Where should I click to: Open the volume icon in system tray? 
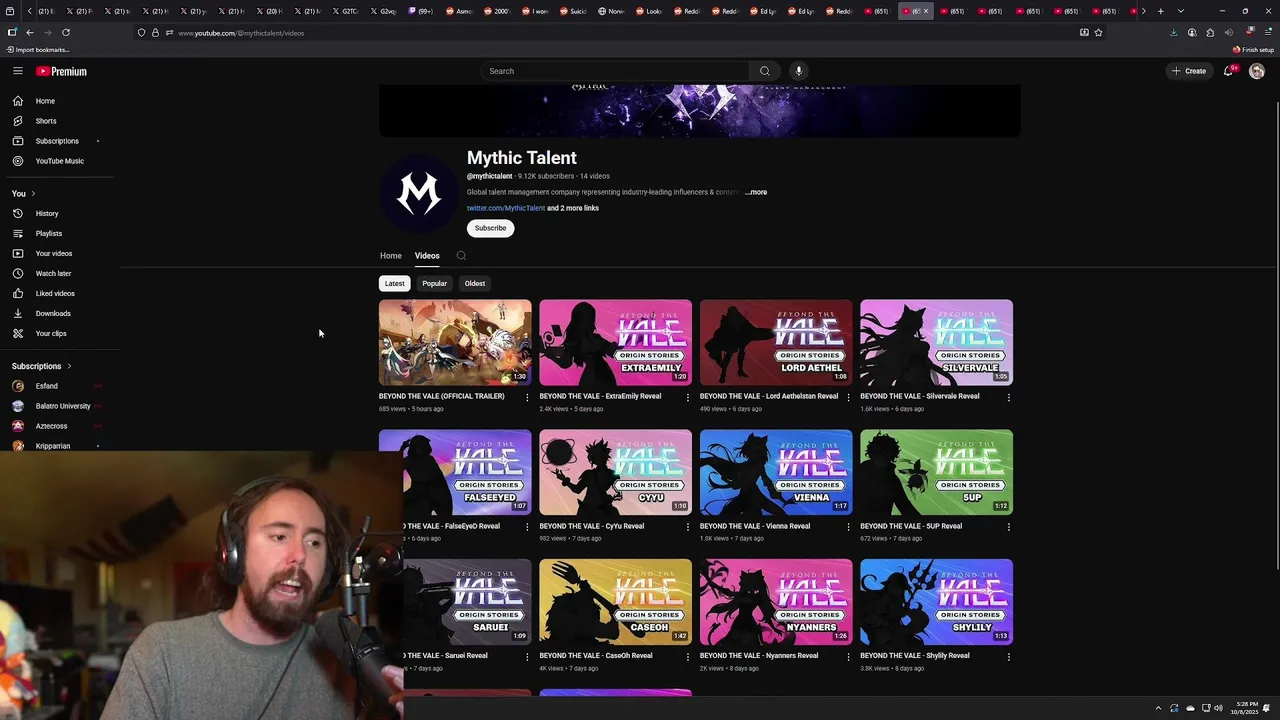coord(1218,708)
